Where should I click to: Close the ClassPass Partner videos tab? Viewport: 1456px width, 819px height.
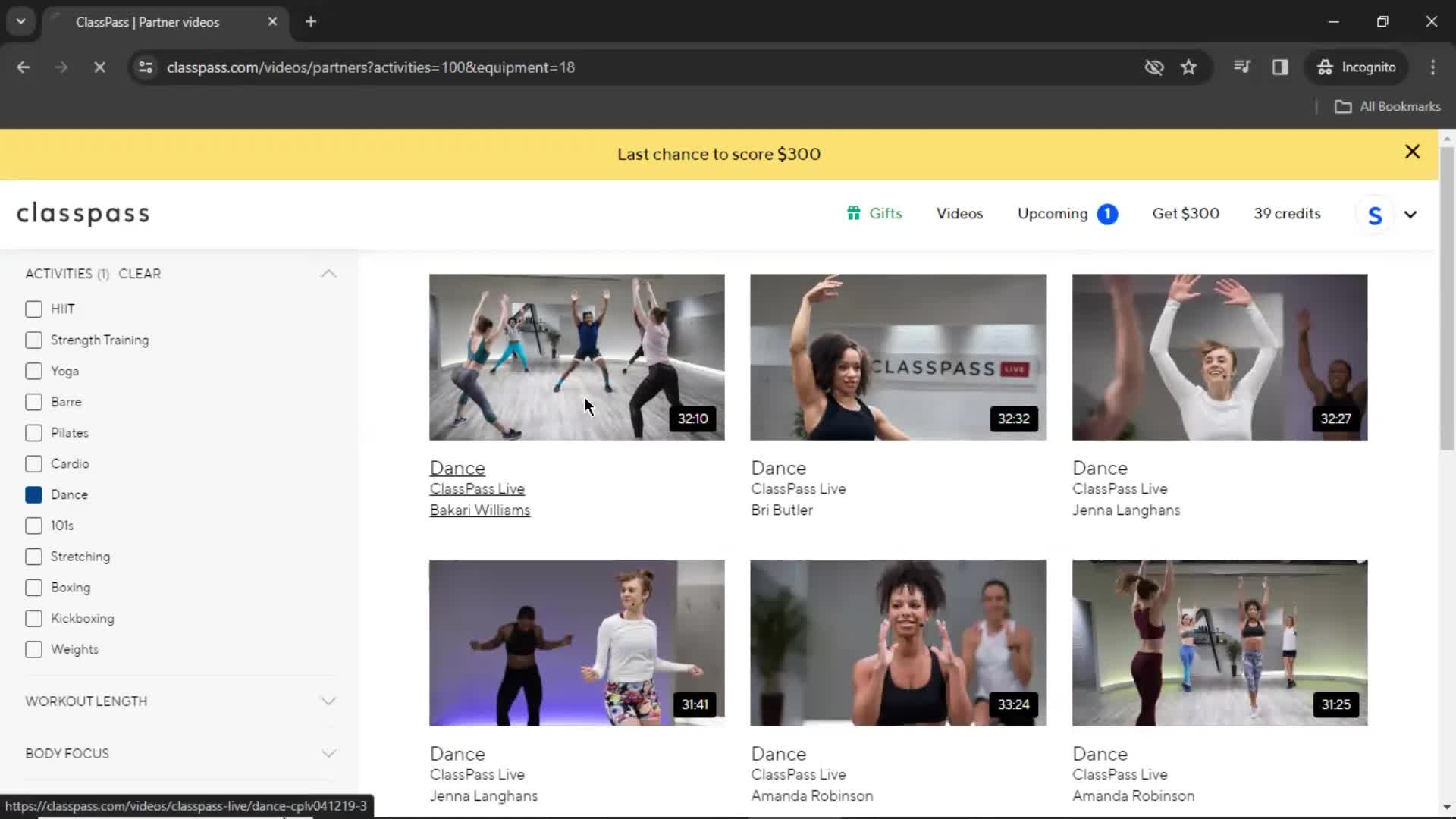tap(272, 22)
